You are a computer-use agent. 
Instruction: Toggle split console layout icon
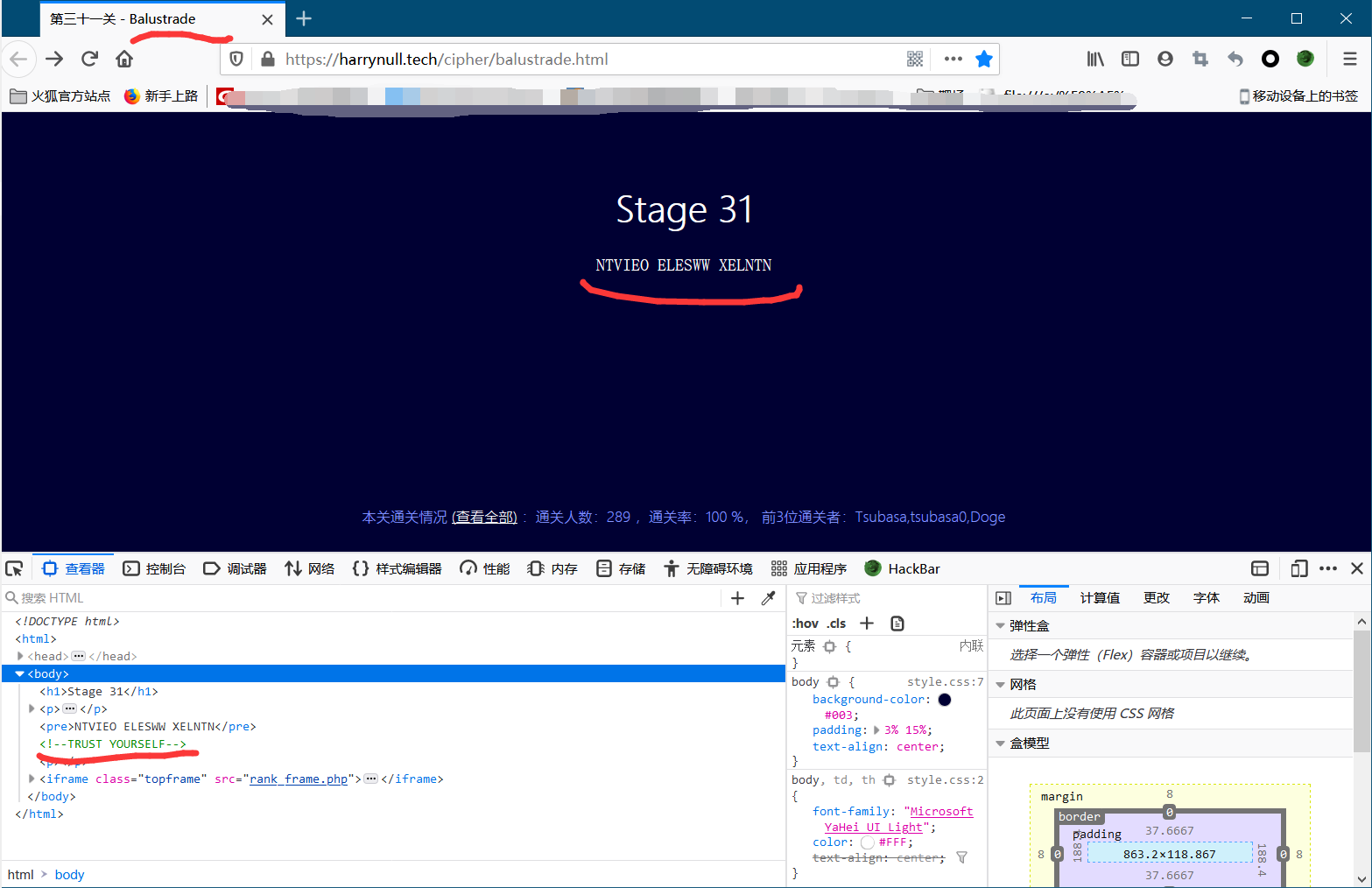1260,568
